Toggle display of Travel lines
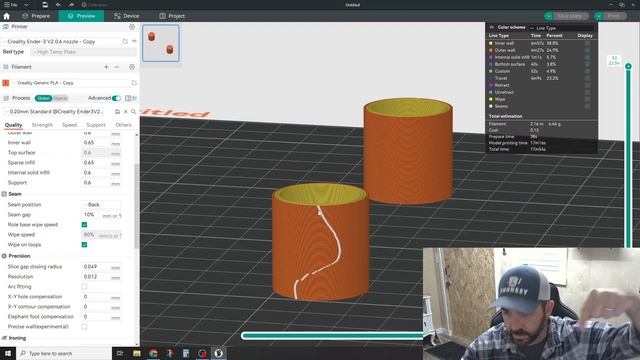 tap(587, 78)
